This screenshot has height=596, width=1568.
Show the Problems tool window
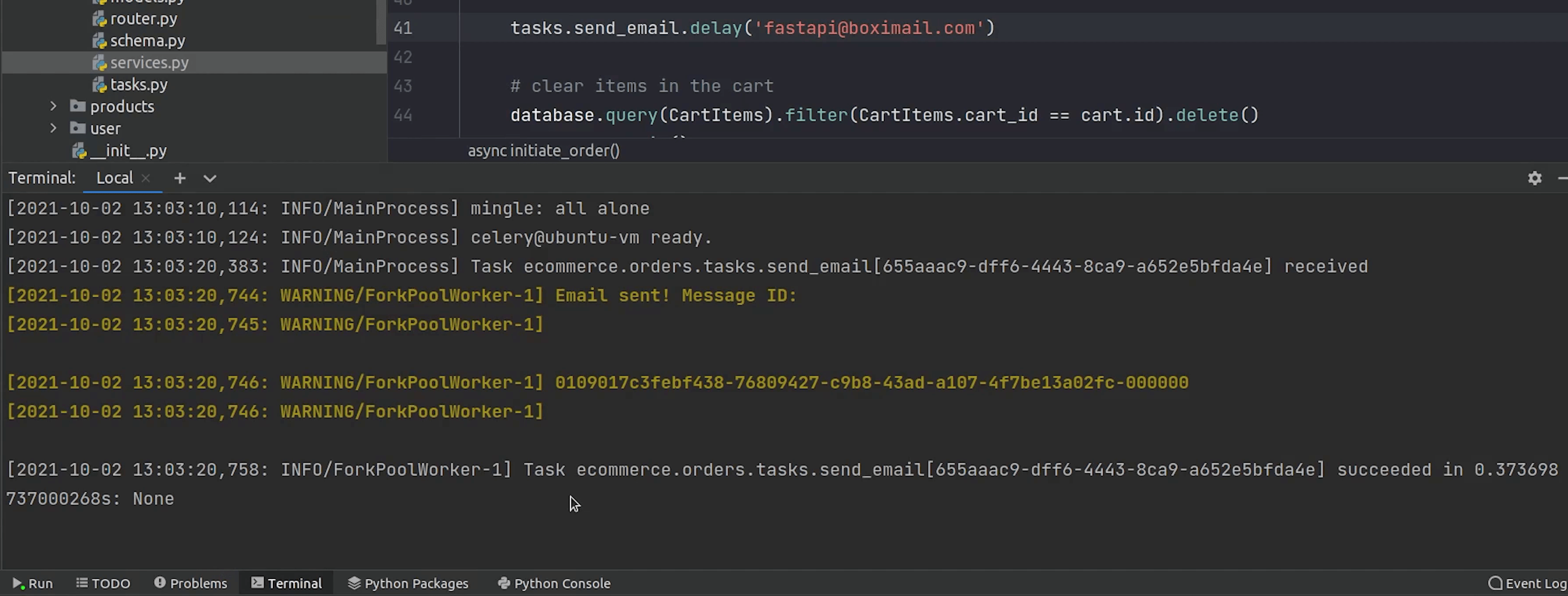click(191, 583)
